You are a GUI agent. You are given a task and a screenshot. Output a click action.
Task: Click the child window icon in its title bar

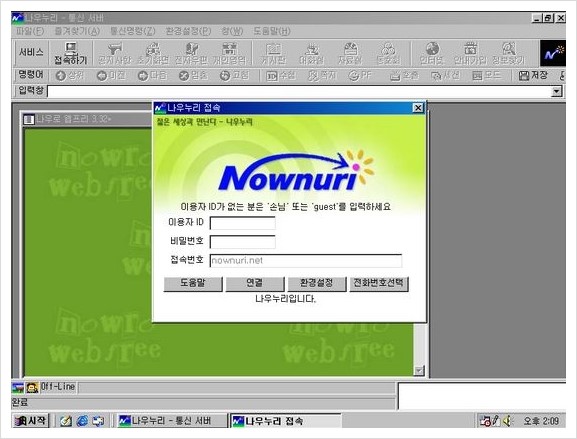pos(29,119)
